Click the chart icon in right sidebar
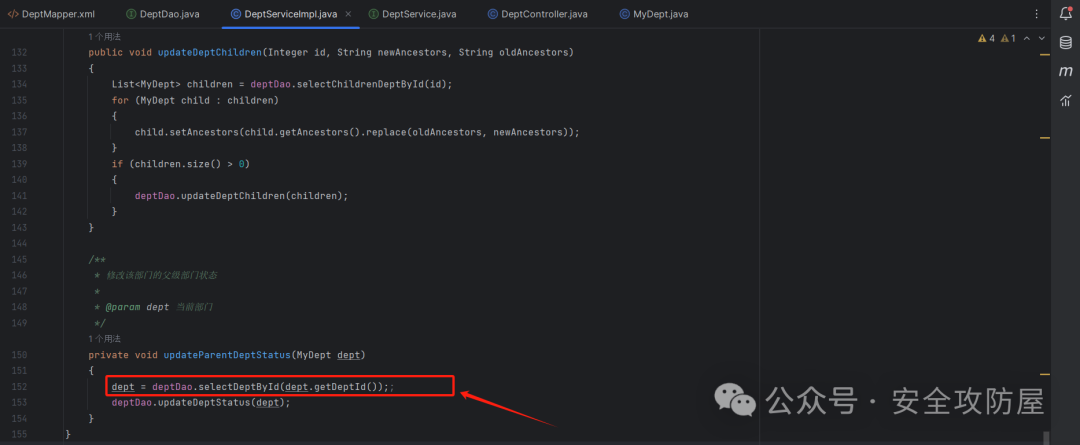Screen dimensions: 1080x445 [x=1066, y=101]
